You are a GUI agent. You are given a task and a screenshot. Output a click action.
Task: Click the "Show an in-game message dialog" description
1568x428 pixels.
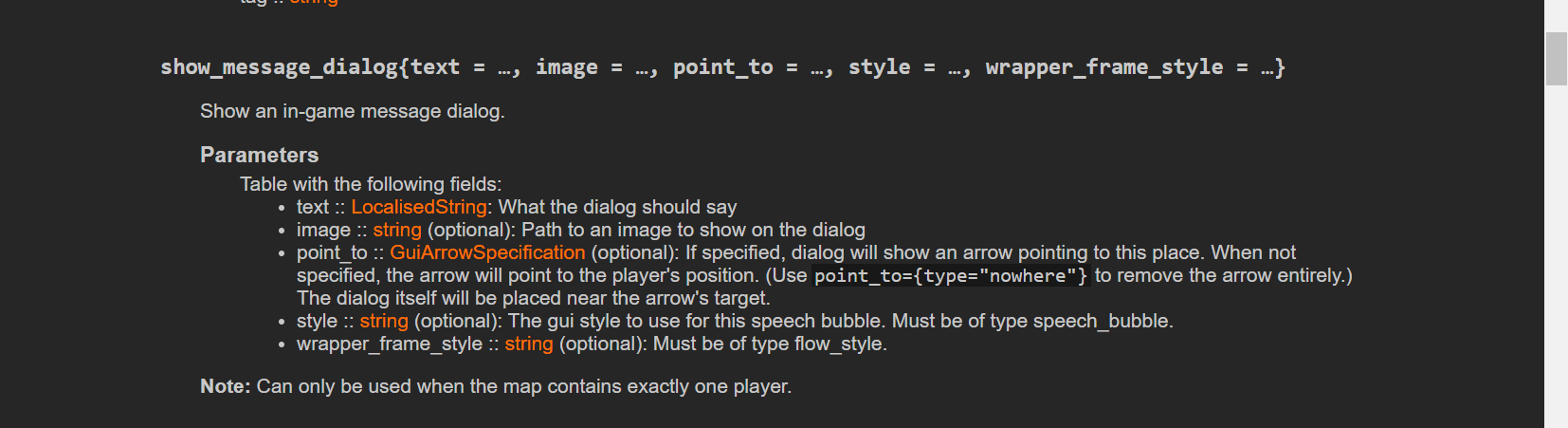(352, 111)
